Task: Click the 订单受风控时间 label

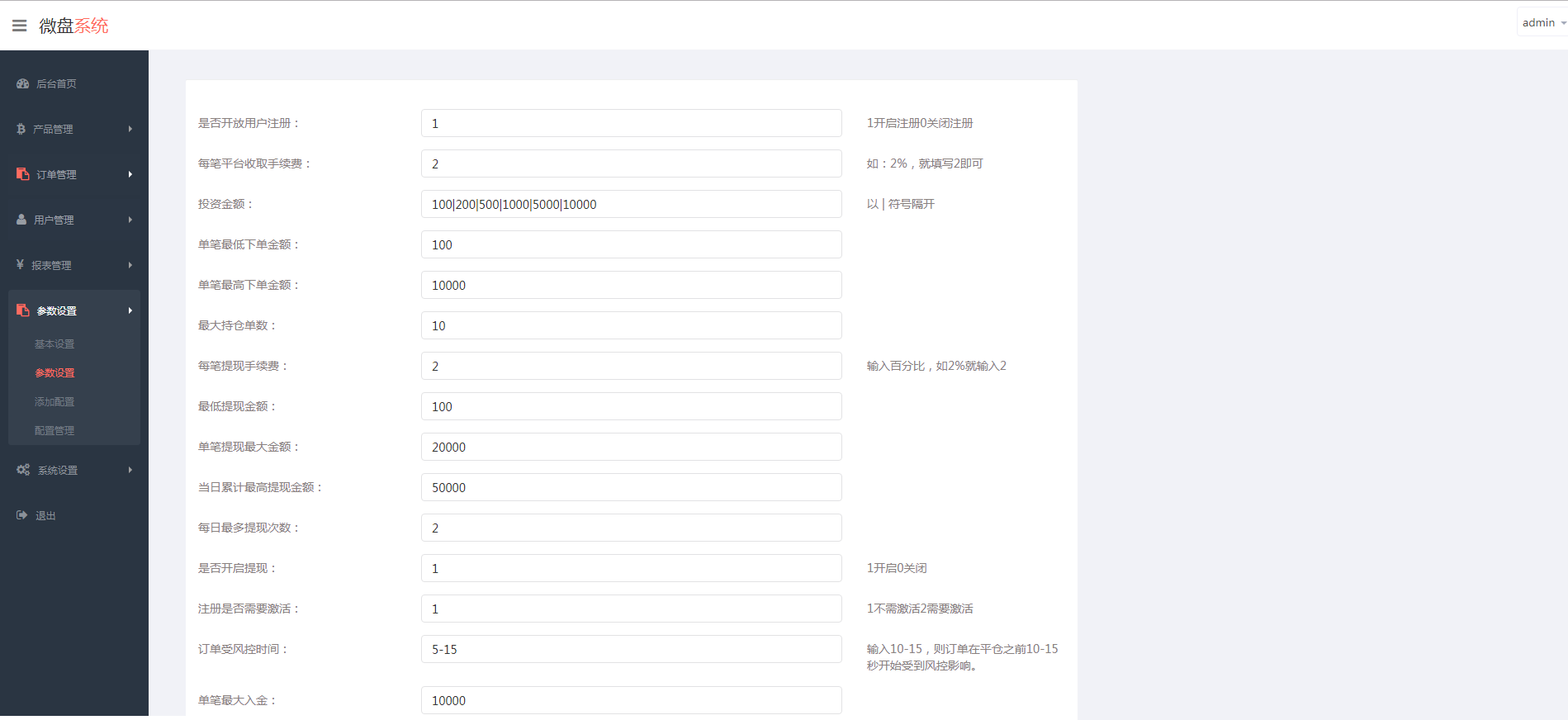Action: (244, 649)
